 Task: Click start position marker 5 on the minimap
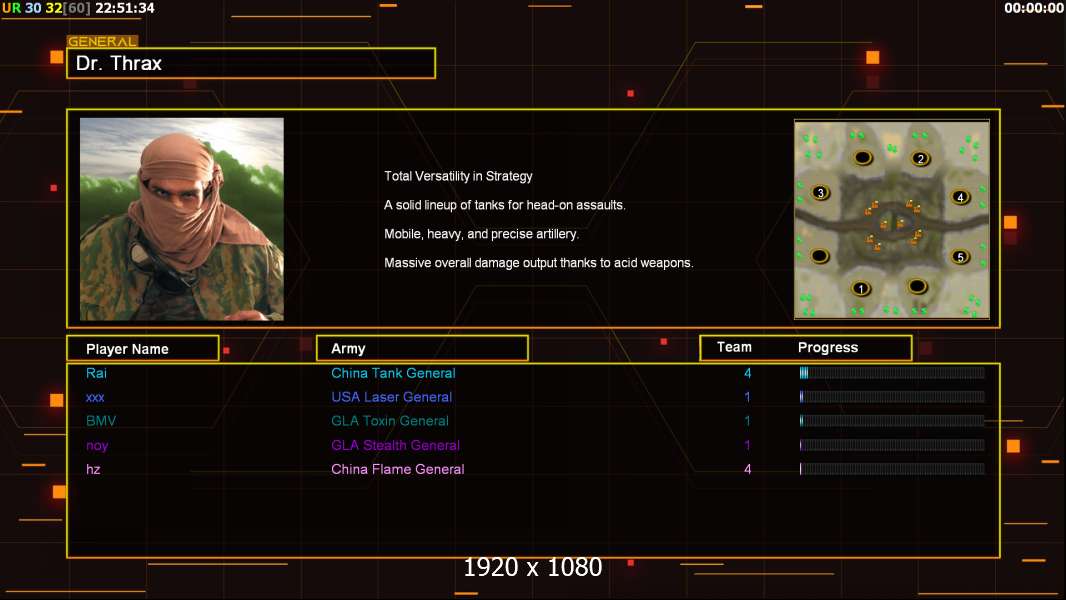[960, 257]
